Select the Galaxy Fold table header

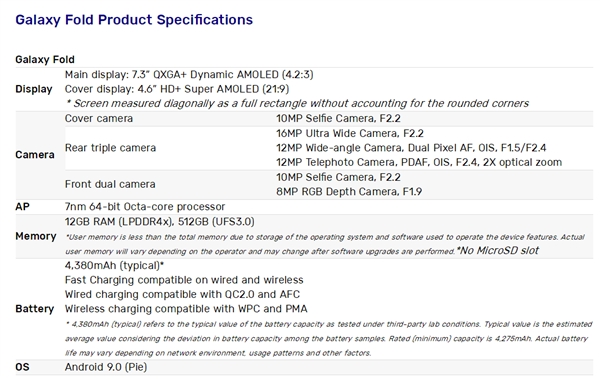[45, 60]
